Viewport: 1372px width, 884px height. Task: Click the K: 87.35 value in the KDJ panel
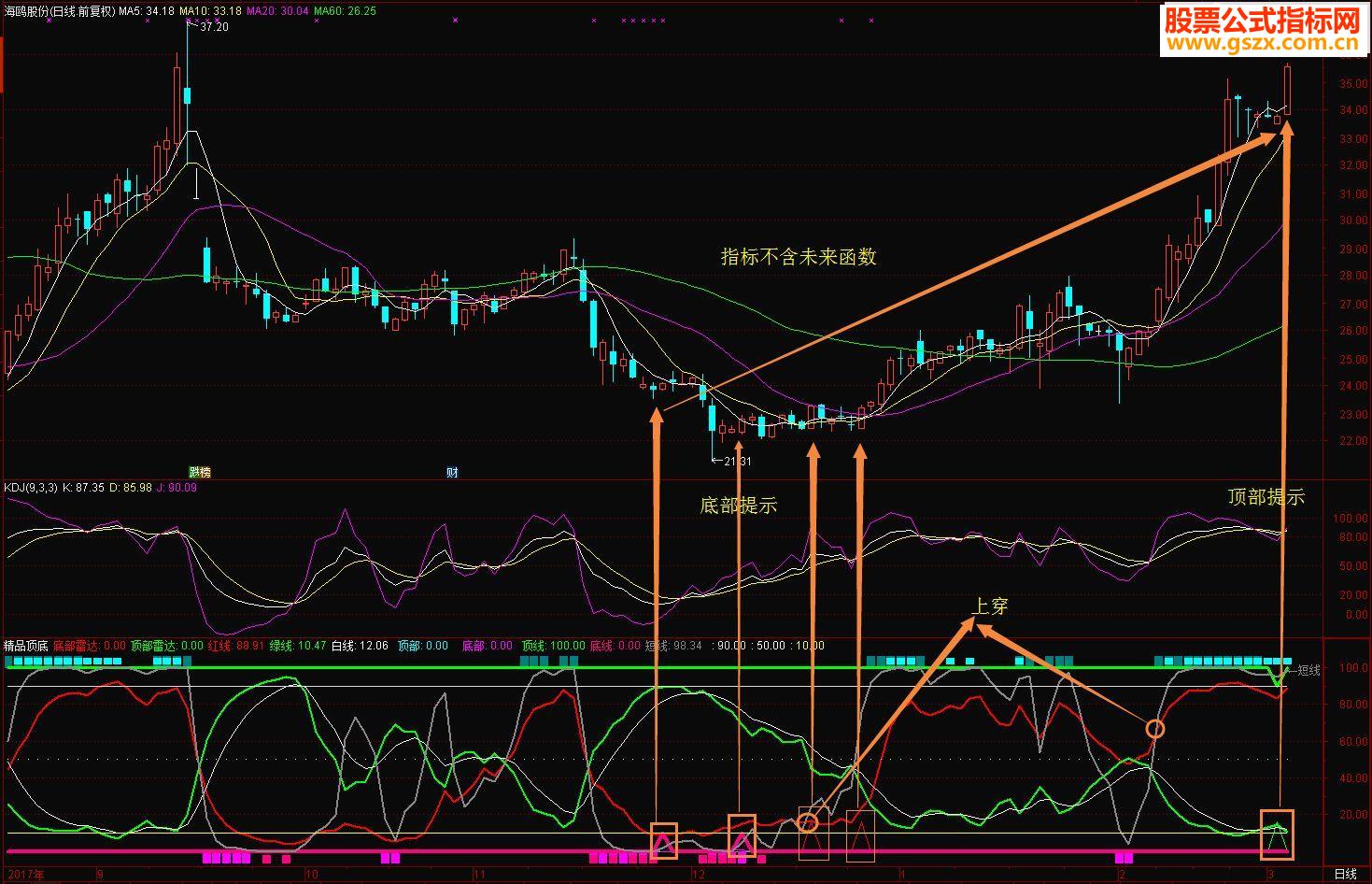click(84, 488)
